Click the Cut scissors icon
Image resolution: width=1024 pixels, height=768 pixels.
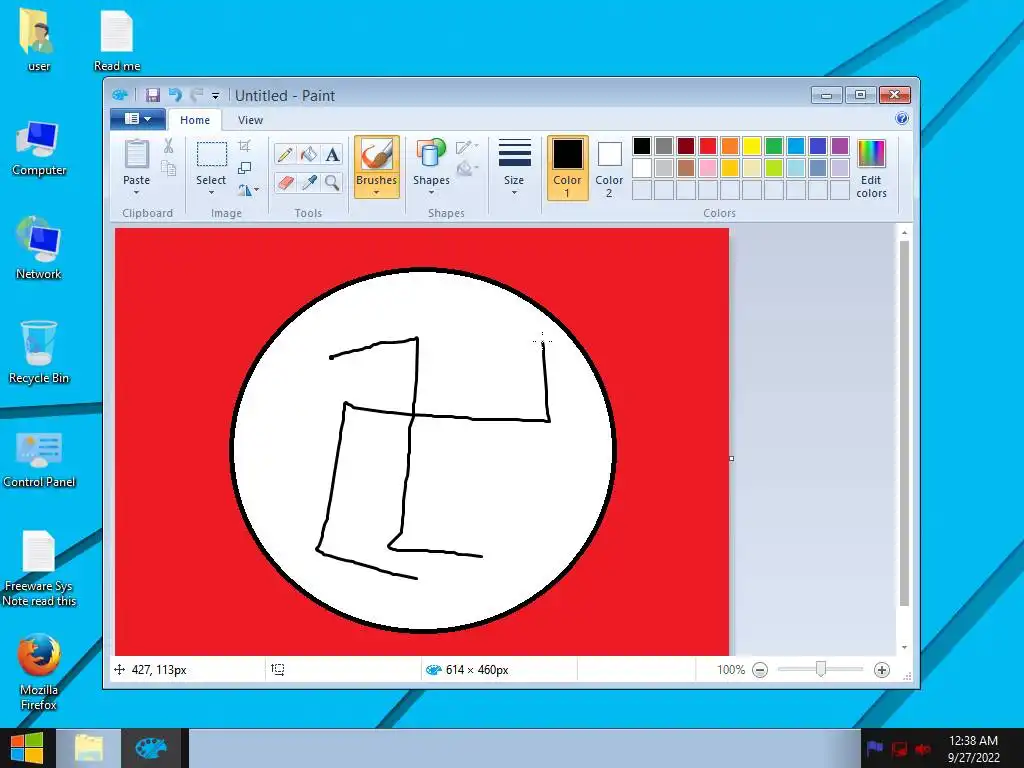(x=168, y=146)
